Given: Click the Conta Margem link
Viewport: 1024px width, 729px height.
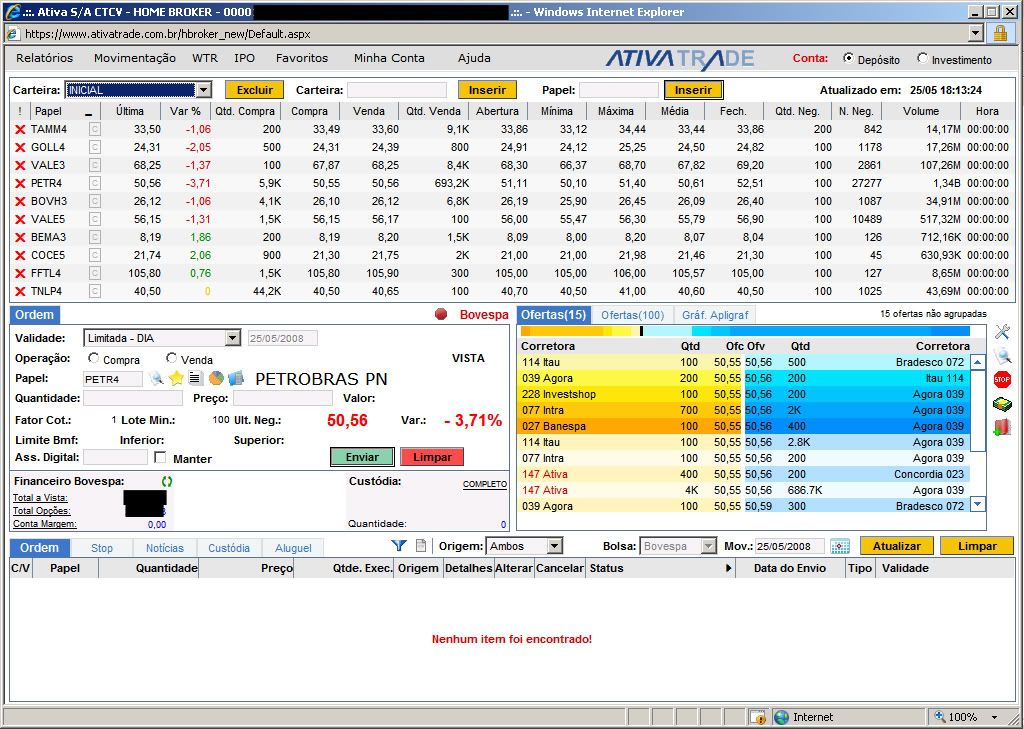Looking at the screenshot, I should [x=44, y=524].
